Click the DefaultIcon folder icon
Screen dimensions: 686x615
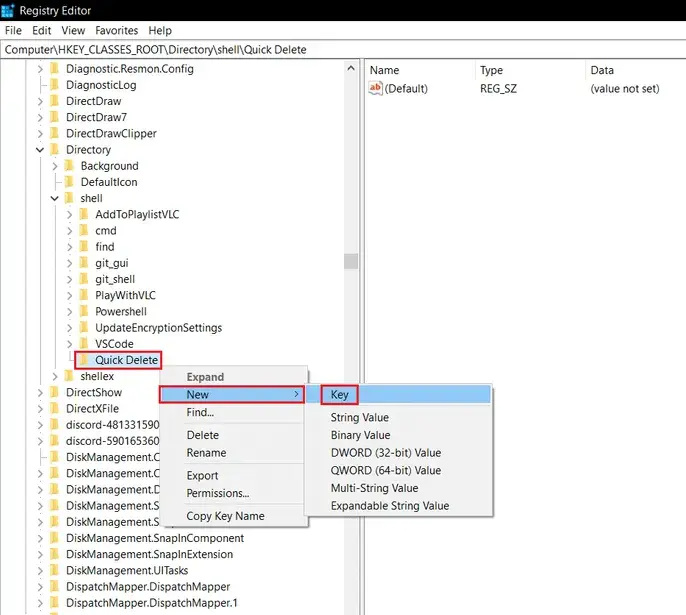click(69, 182)
